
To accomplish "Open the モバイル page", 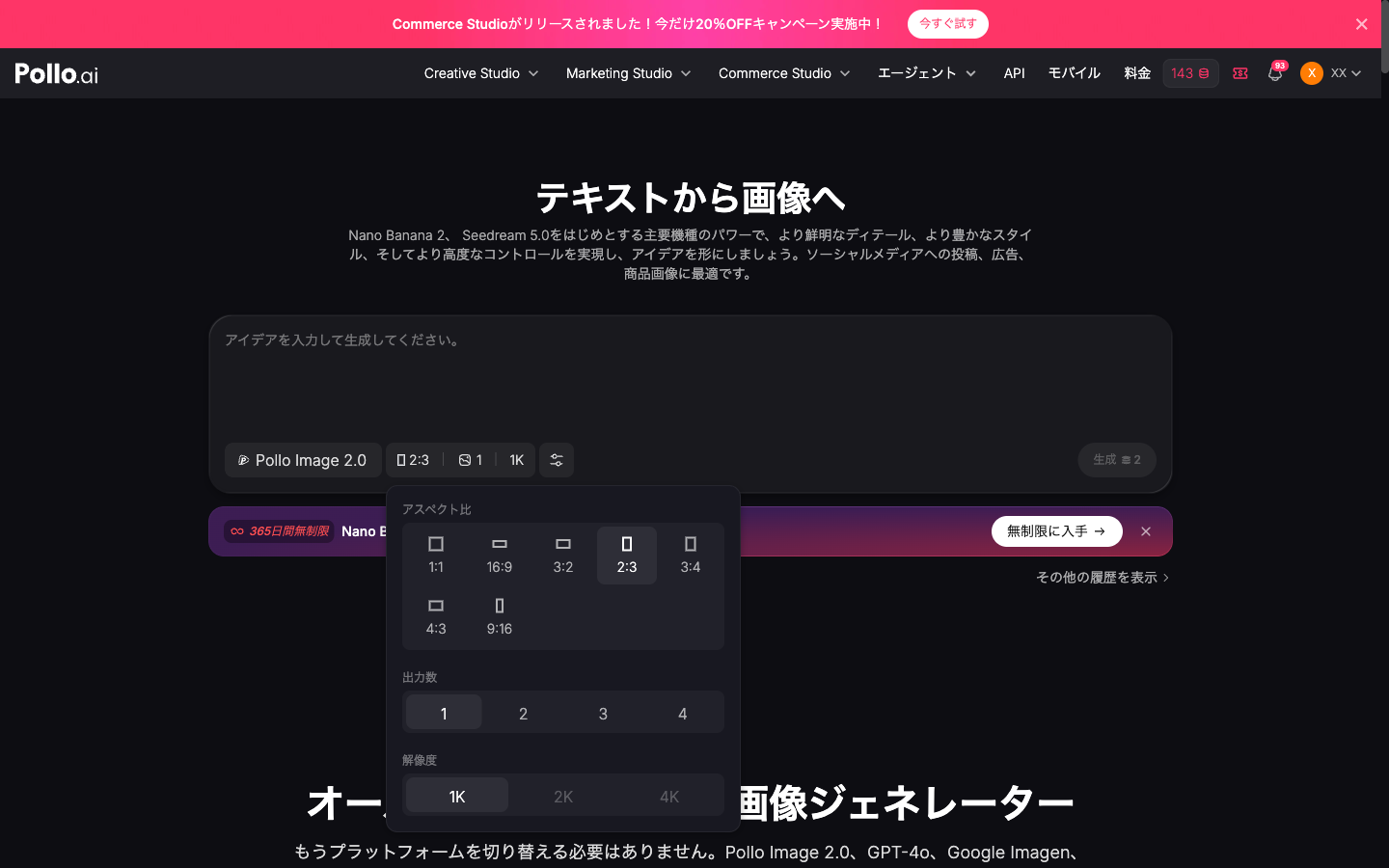I will (x=1074, y=73).
